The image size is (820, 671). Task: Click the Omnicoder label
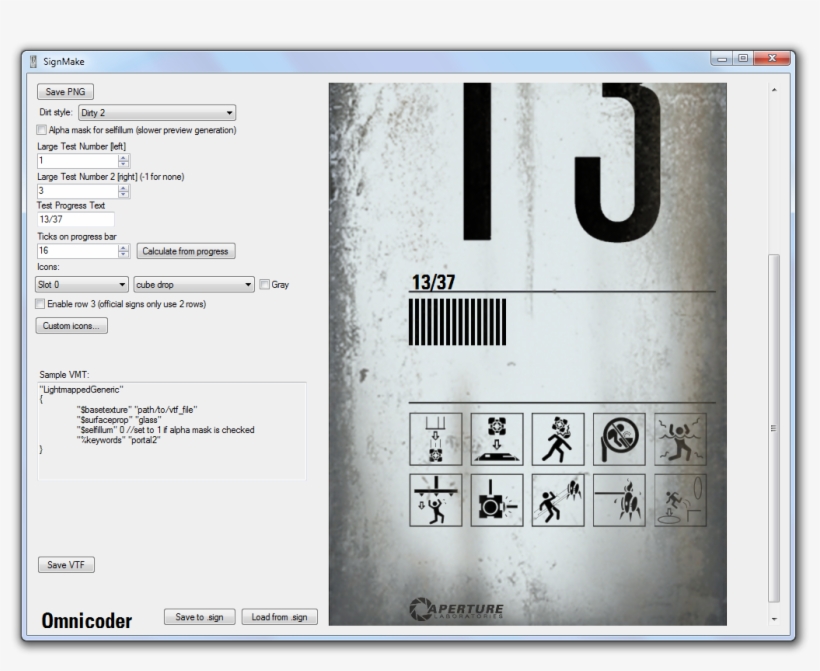pyautogui.click(x=87, y=621)
